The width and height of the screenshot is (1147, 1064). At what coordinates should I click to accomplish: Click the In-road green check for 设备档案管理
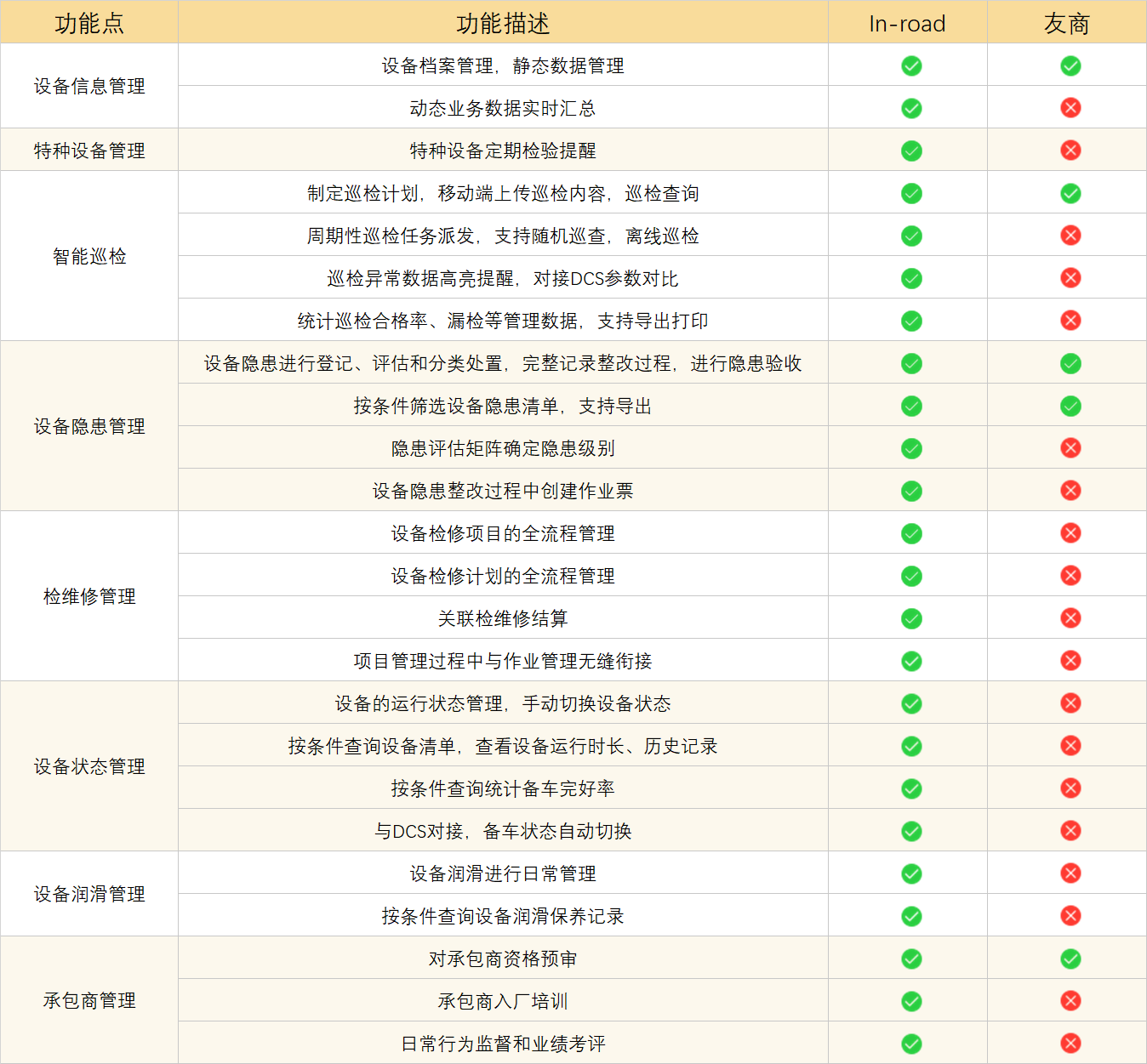[x=911, y=65]
